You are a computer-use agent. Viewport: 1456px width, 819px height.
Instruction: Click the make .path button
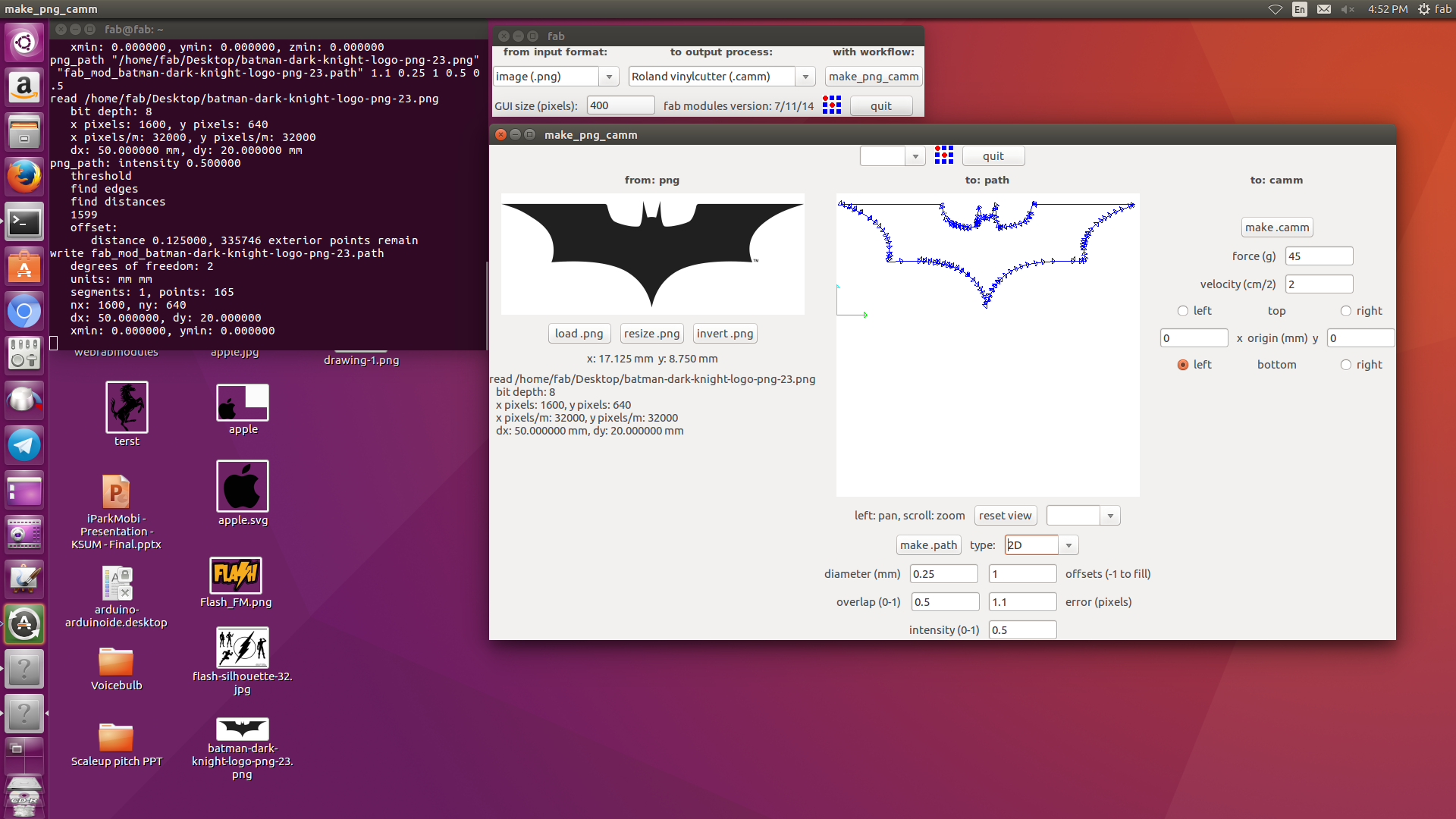pyautogui.click(x=928, y=545)
